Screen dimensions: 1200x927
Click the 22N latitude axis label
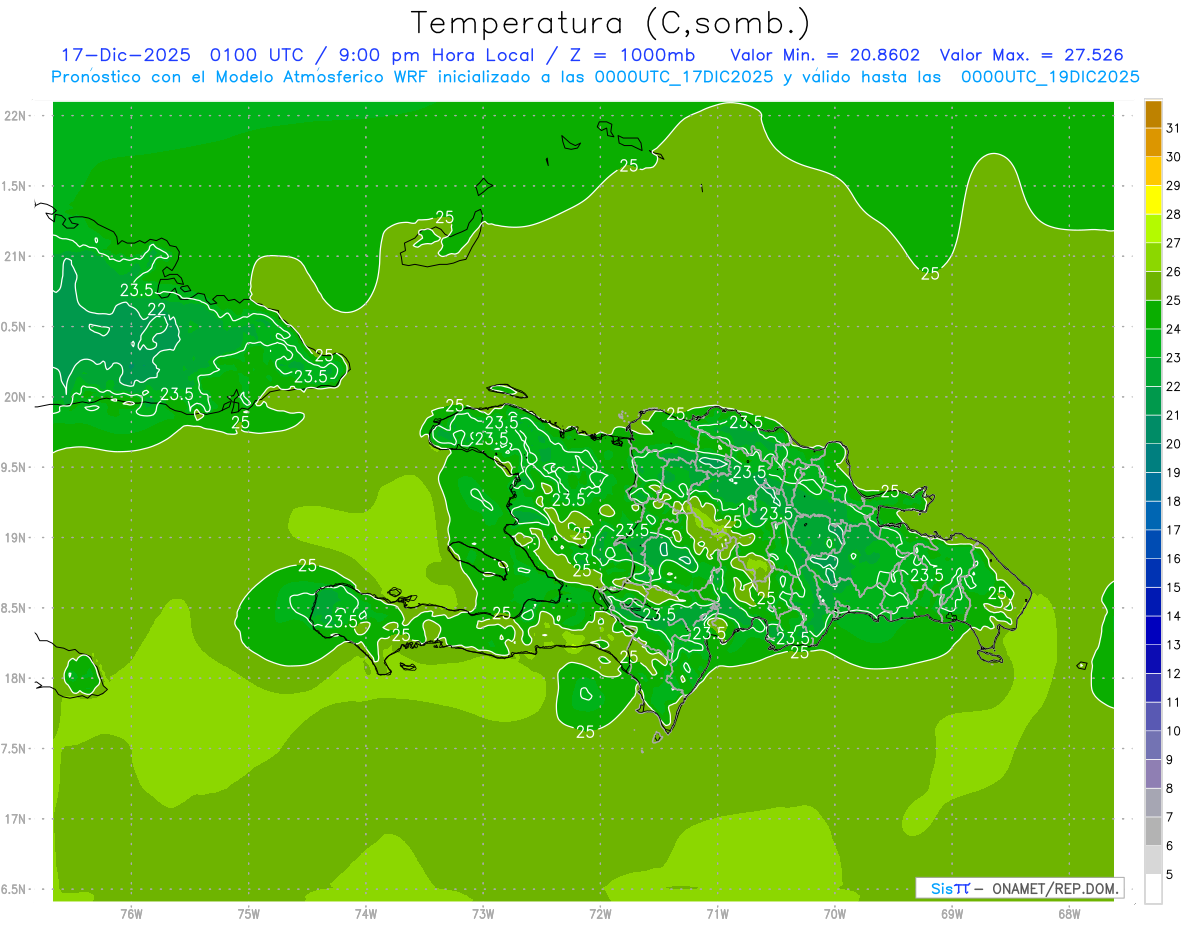pyautogui.click(x=17, y=116)
